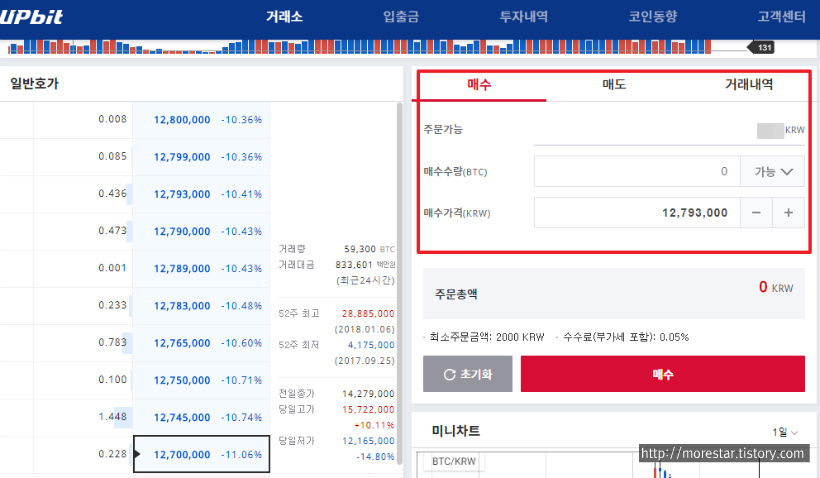
Task: Click the 거래량 59,300 BTC value
Action: [x=369, y=249]
